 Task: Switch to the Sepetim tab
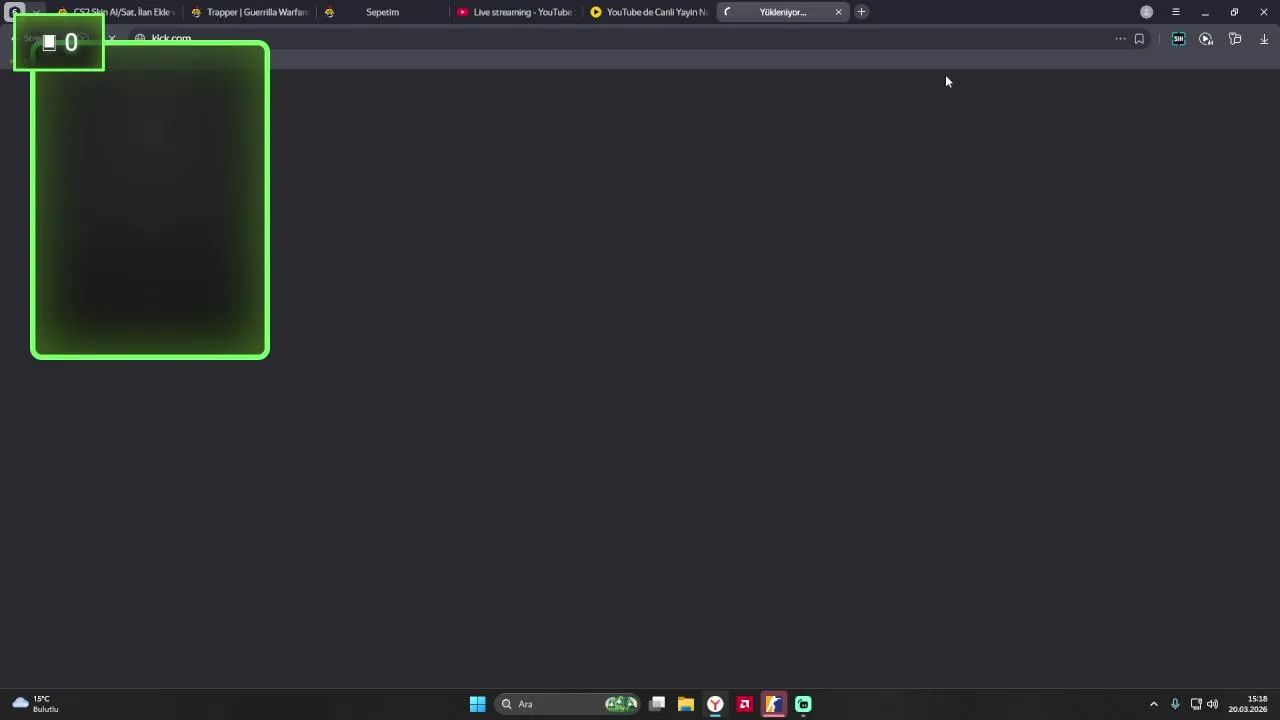coord(381,12)
